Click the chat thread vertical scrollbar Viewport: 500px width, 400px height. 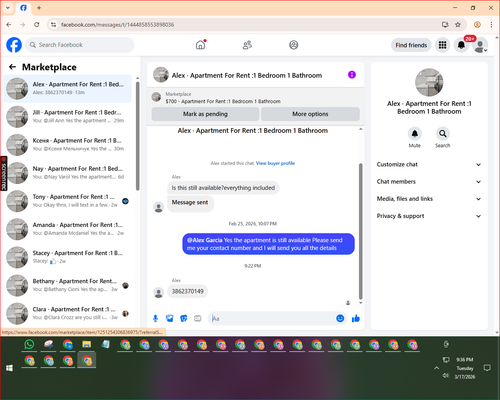click(x=360, y=231)
